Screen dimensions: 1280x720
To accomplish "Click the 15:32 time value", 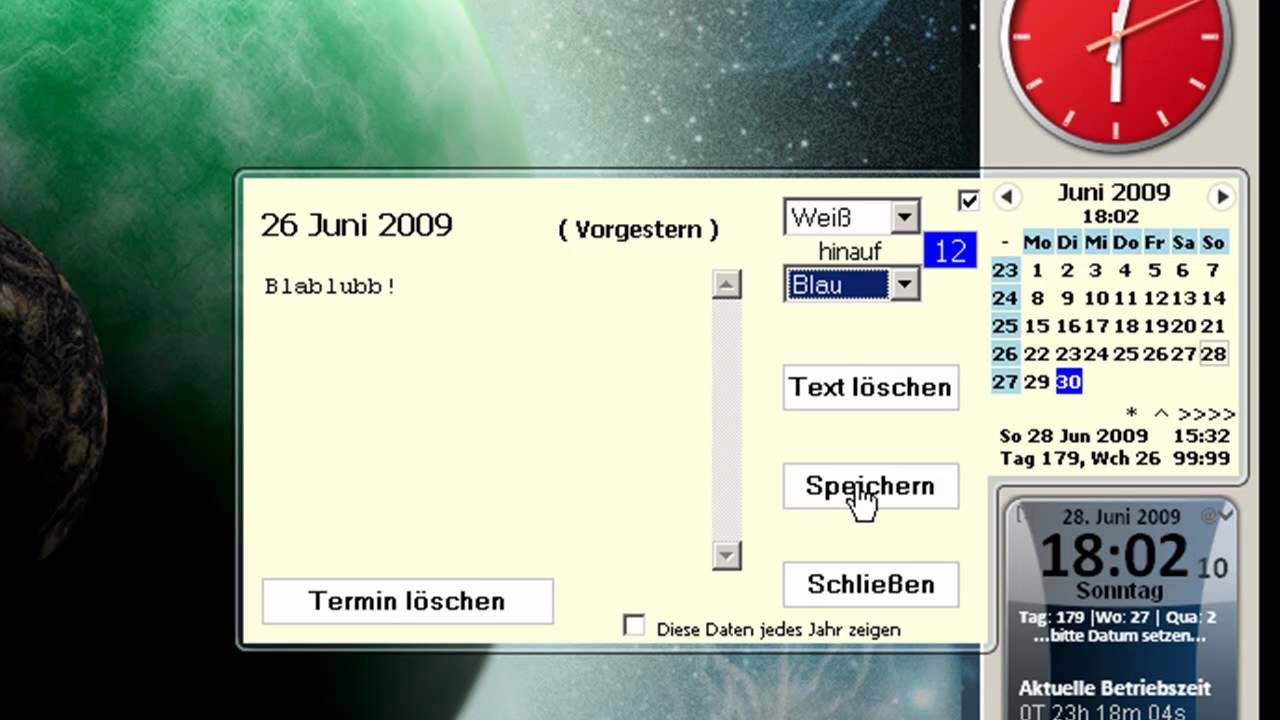I will 1201,436.
